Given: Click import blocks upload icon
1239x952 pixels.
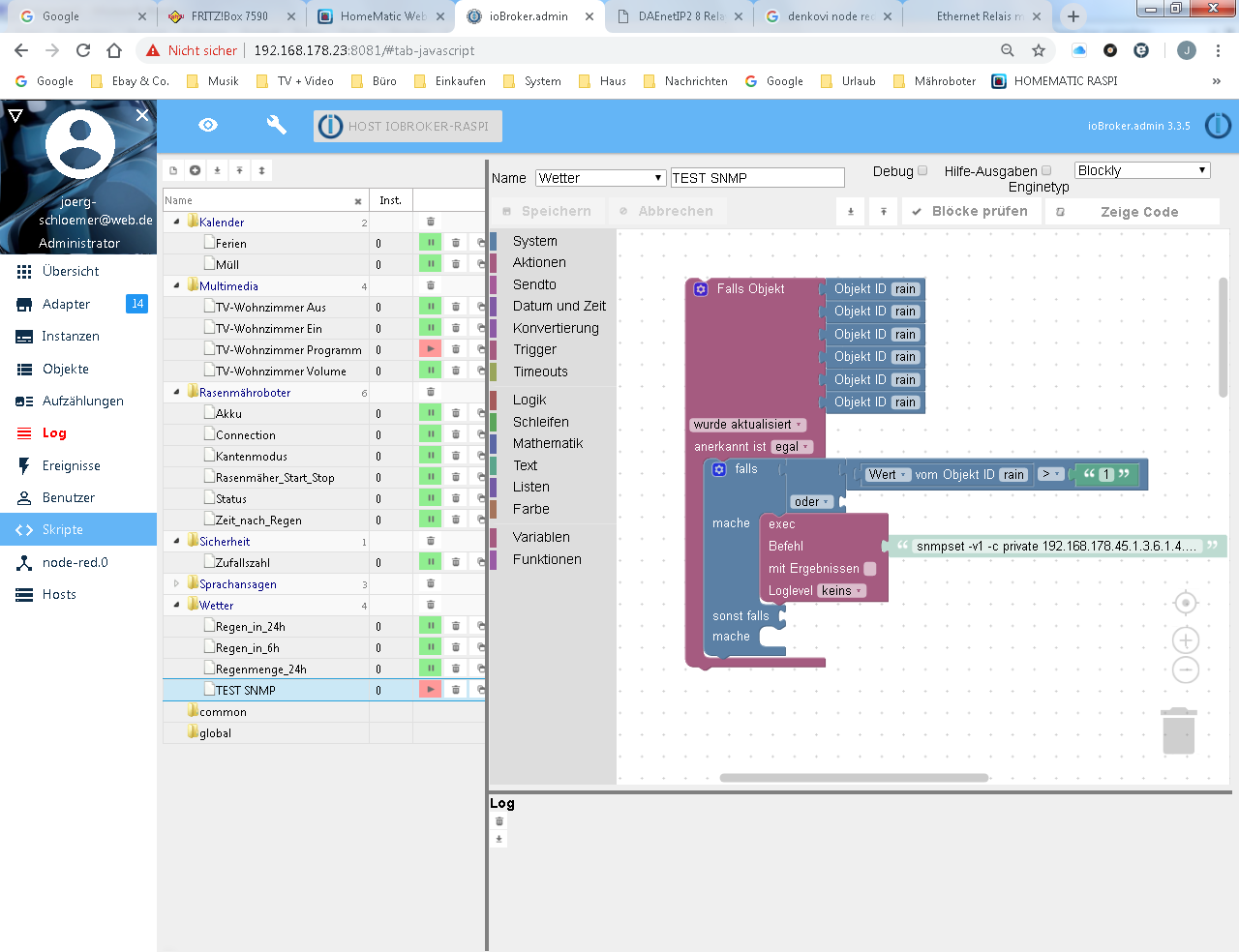Looking at the screenshot, I should [883, 211].
